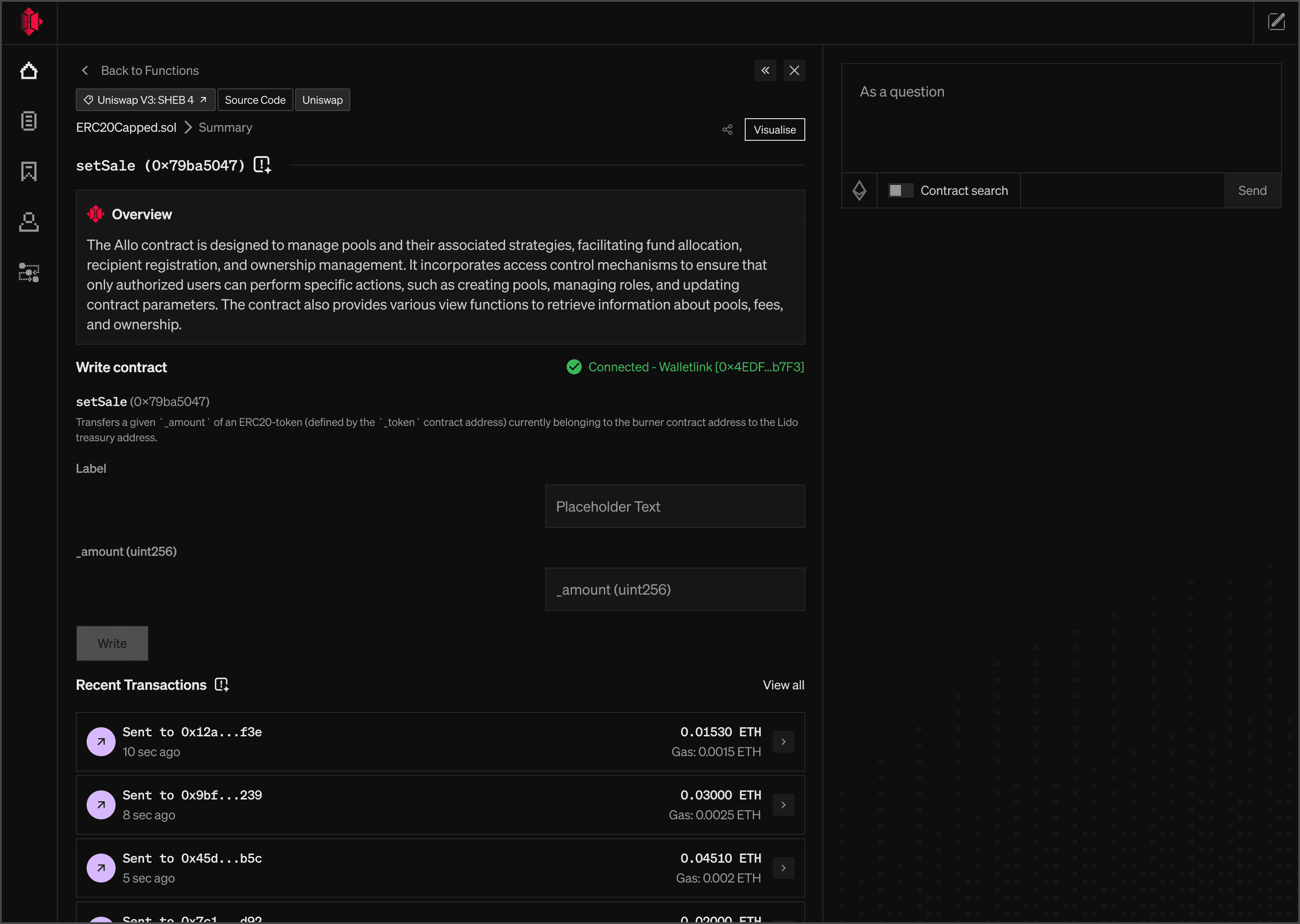
Task: Expand the 0x9bf...239 transaction chevron
Action: point(783,804)
